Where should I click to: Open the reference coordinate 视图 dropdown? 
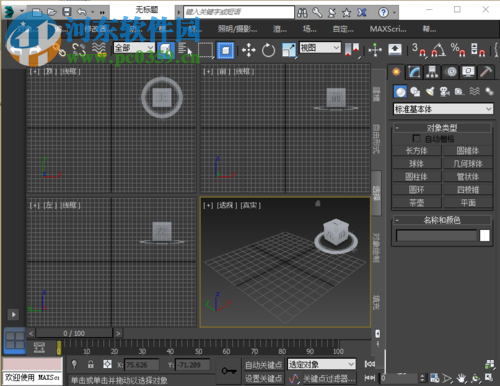[x=320, y=48]
